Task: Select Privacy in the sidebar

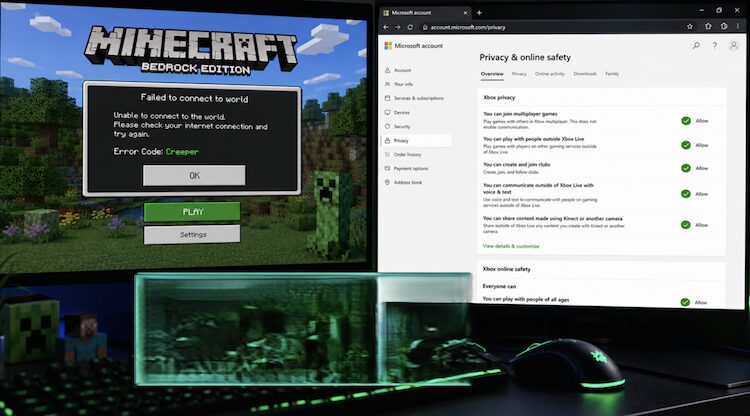Action: point(416,141)
